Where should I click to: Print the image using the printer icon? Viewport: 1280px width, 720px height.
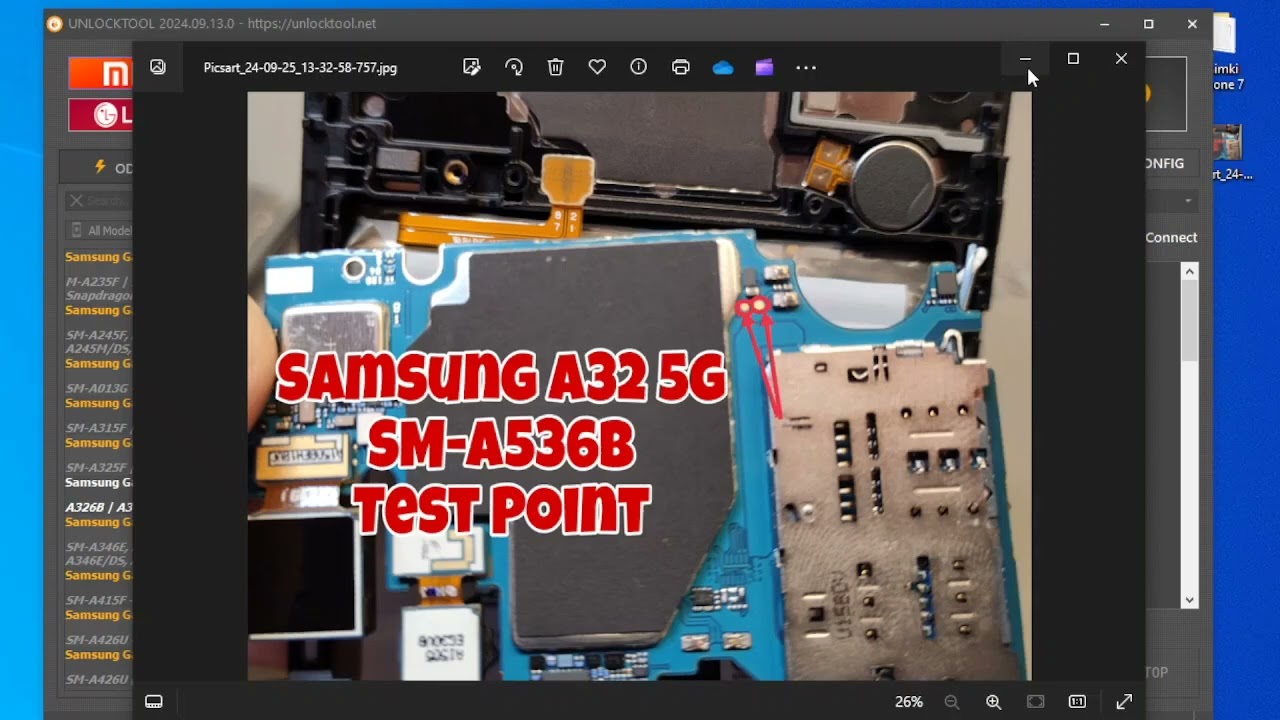point(681,67)
